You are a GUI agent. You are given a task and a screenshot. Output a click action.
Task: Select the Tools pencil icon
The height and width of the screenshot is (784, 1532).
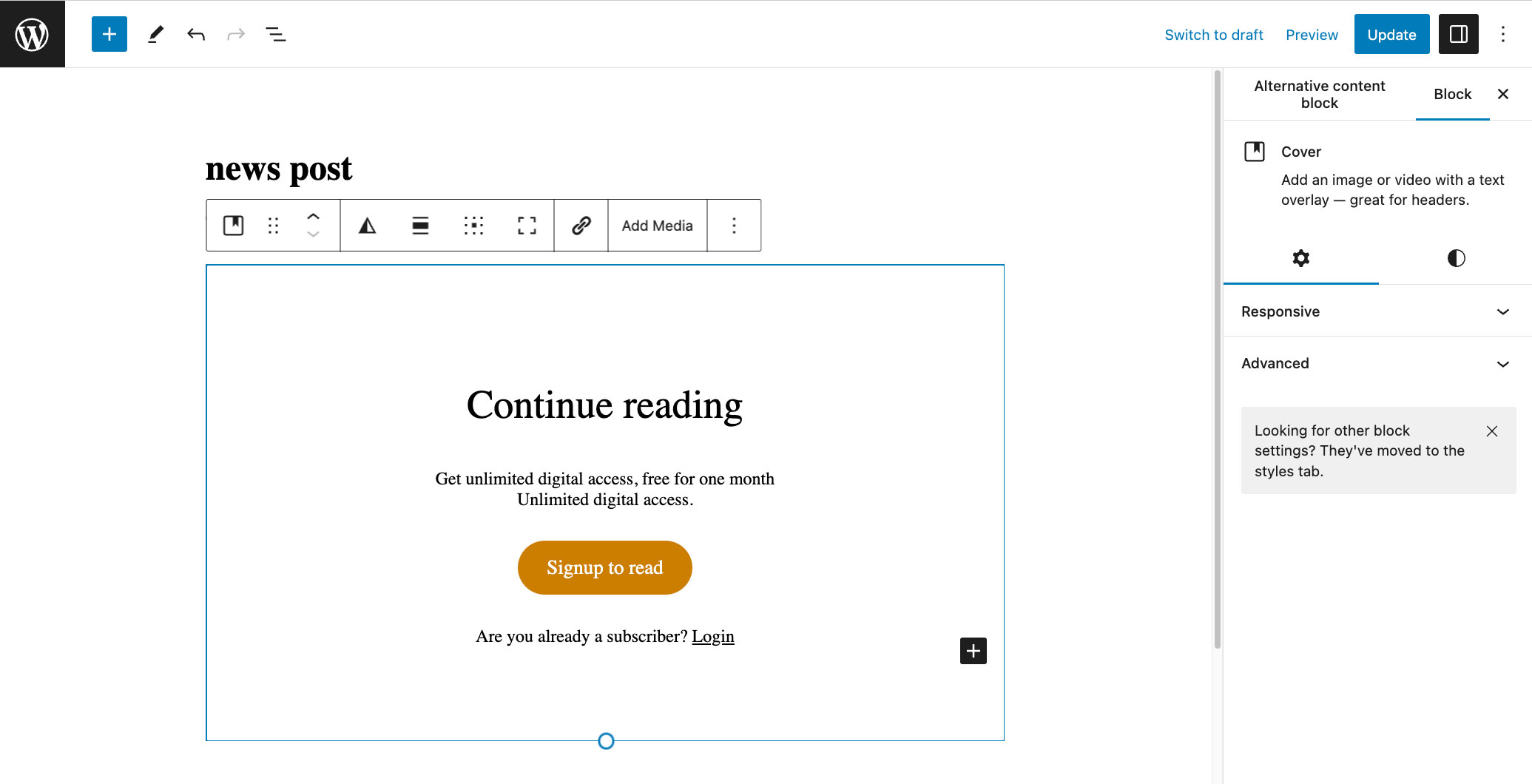[x=155, y=34]
